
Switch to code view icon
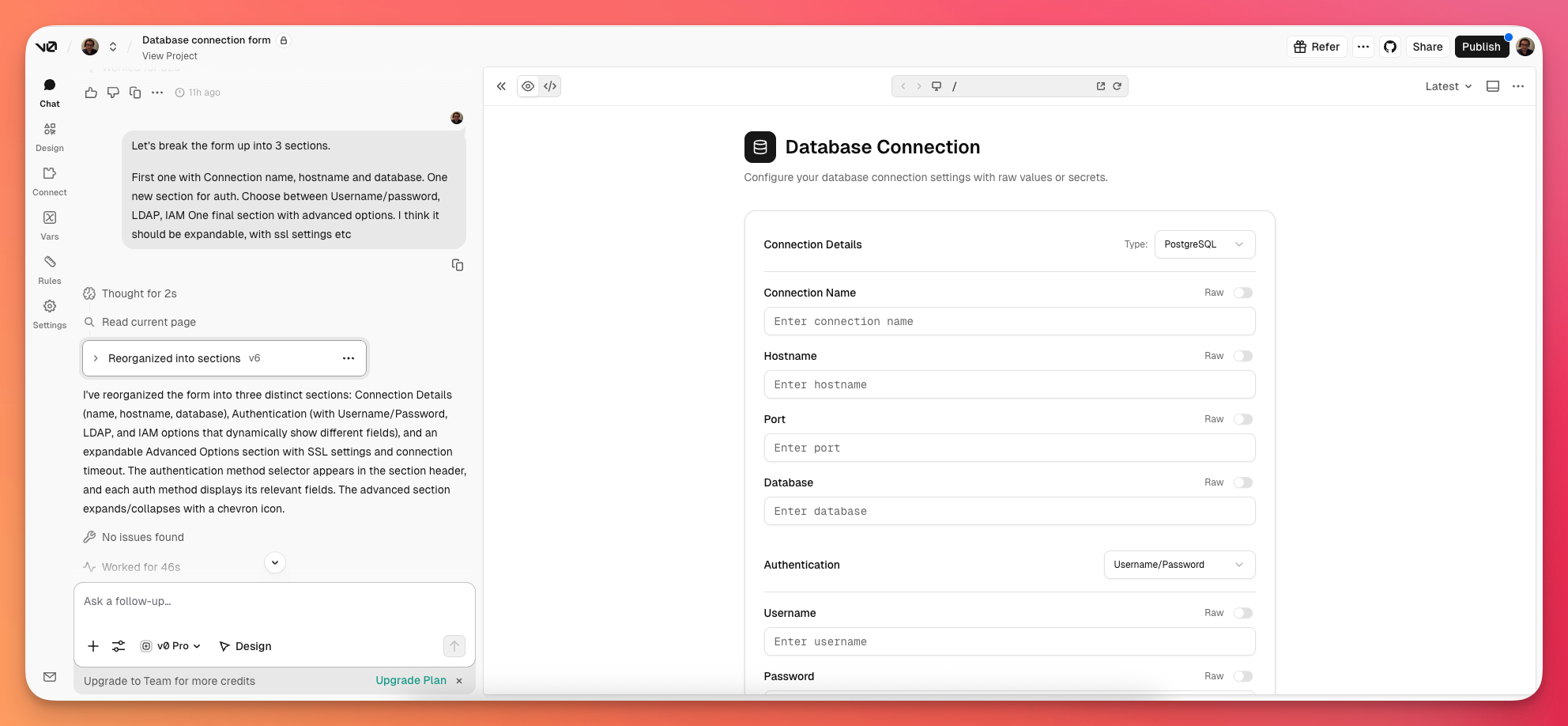(x=550, y=86)
